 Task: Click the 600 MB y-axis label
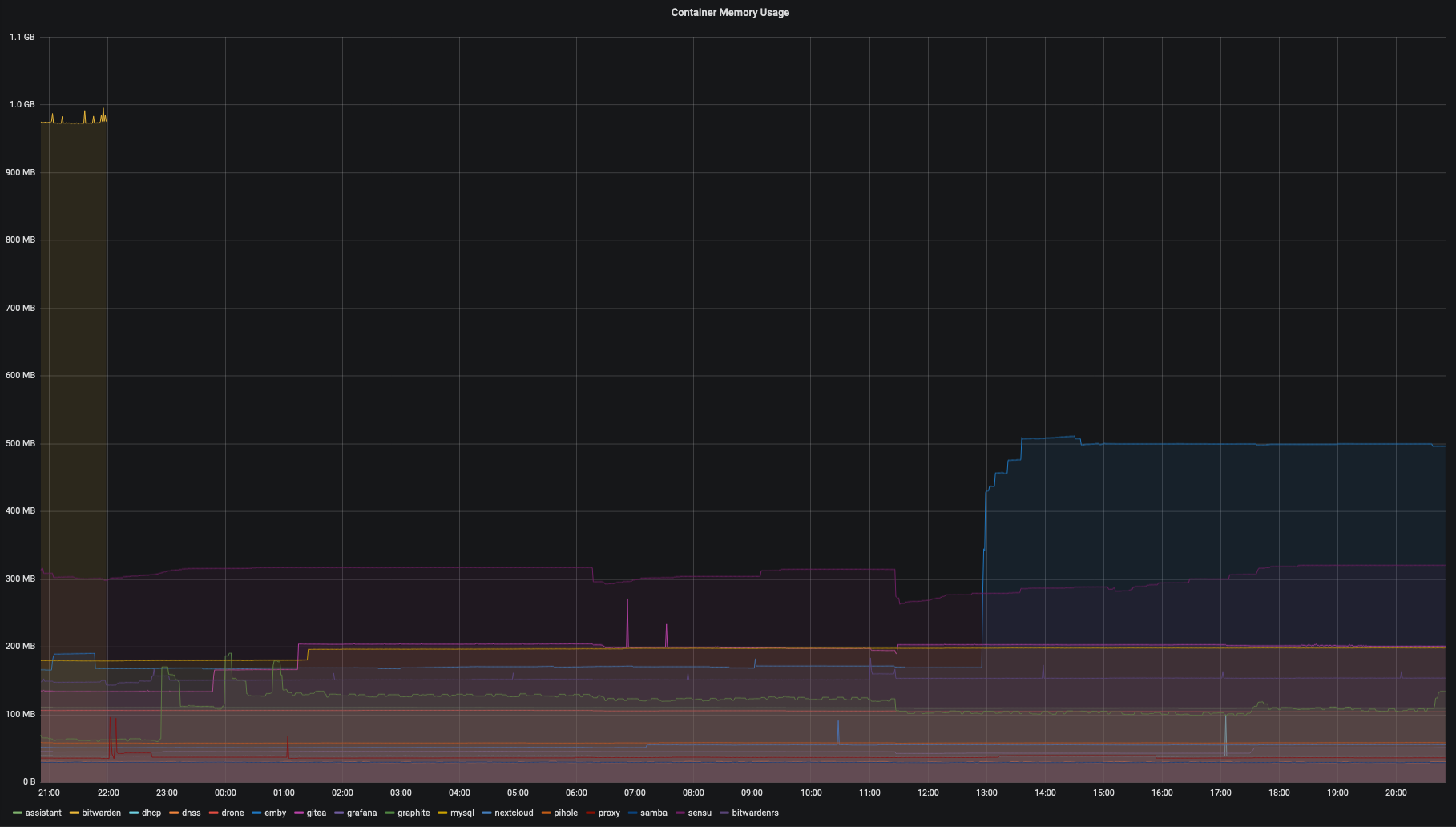pos(21,375)
